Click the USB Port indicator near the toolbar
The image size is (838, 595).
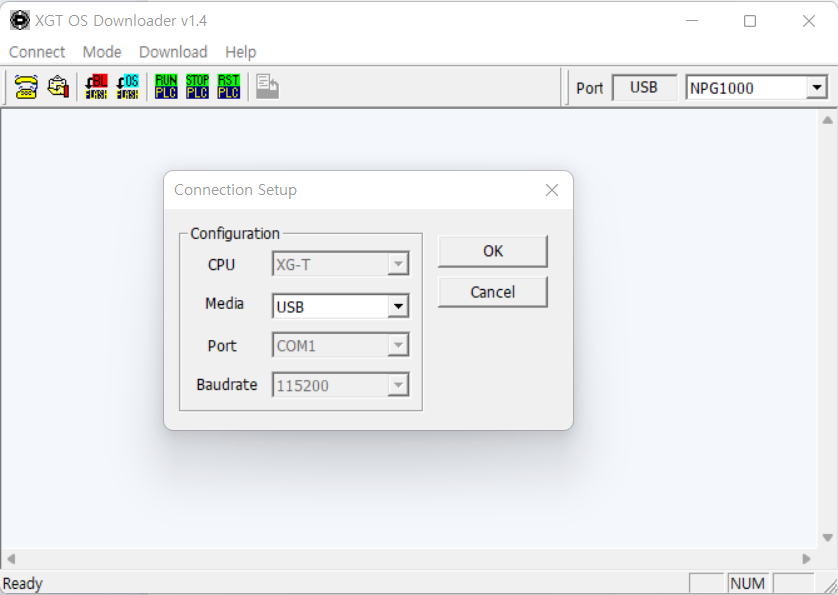(x=644, y=87)
